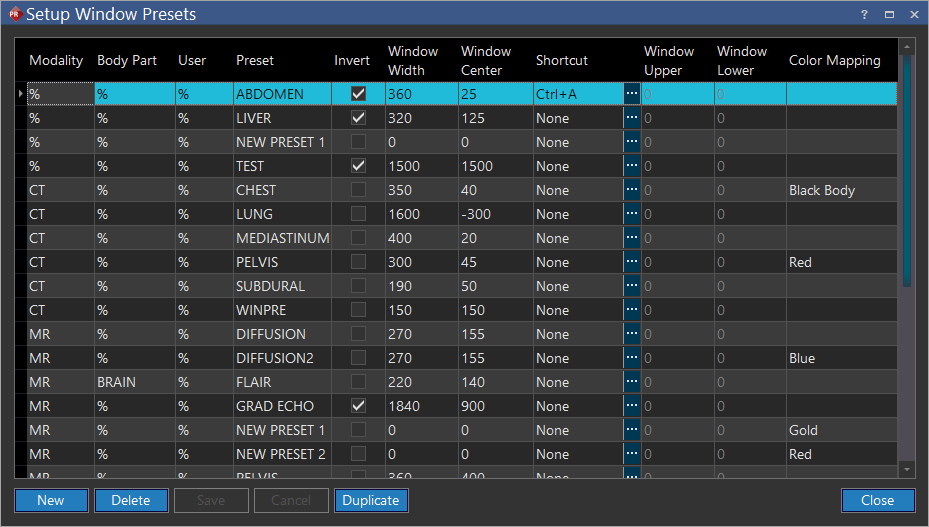This screenshot has height=527, width=929.
Task: Edit Window Width field for LUNG
Action: (420, 214)
